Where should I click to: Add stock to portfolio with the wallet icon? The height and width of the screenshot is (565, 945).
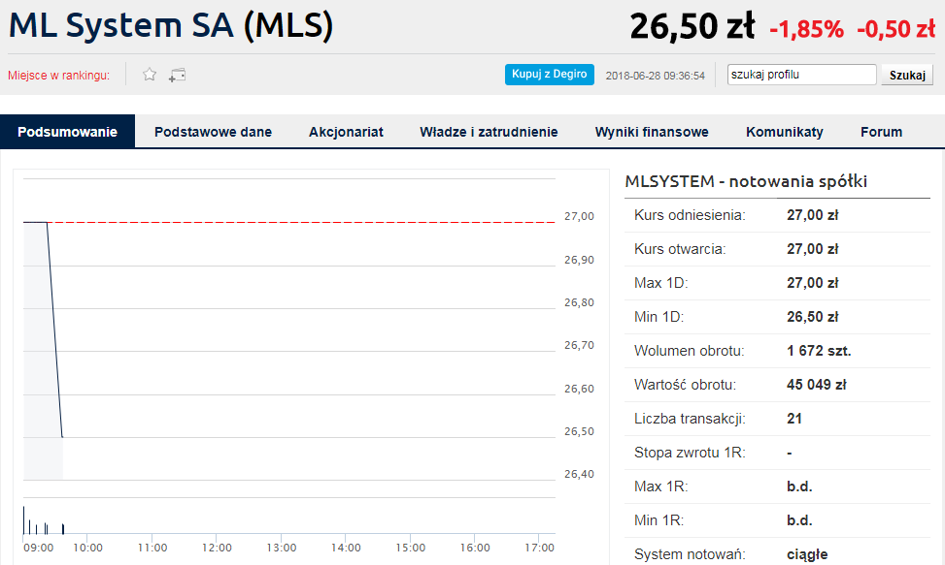tap(177, 75)
